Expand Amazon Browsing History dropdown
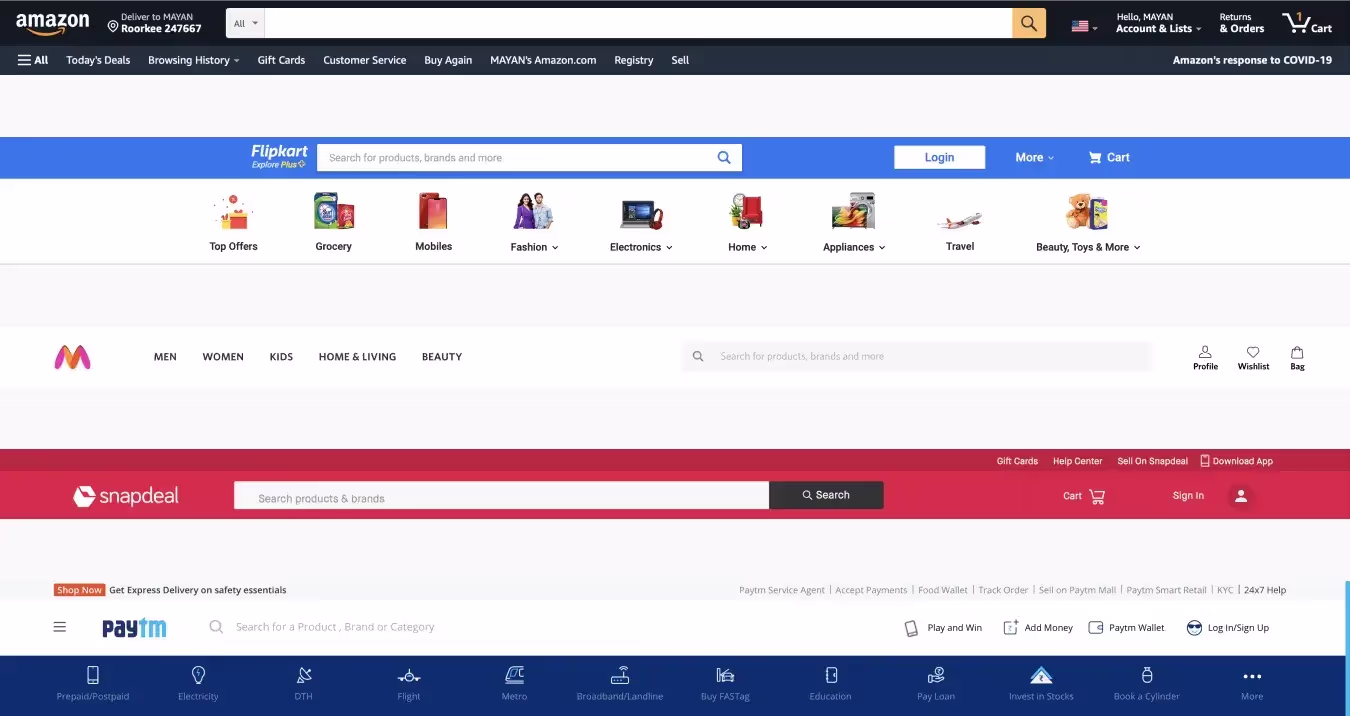1350x716 pixels. coord(194,60)
